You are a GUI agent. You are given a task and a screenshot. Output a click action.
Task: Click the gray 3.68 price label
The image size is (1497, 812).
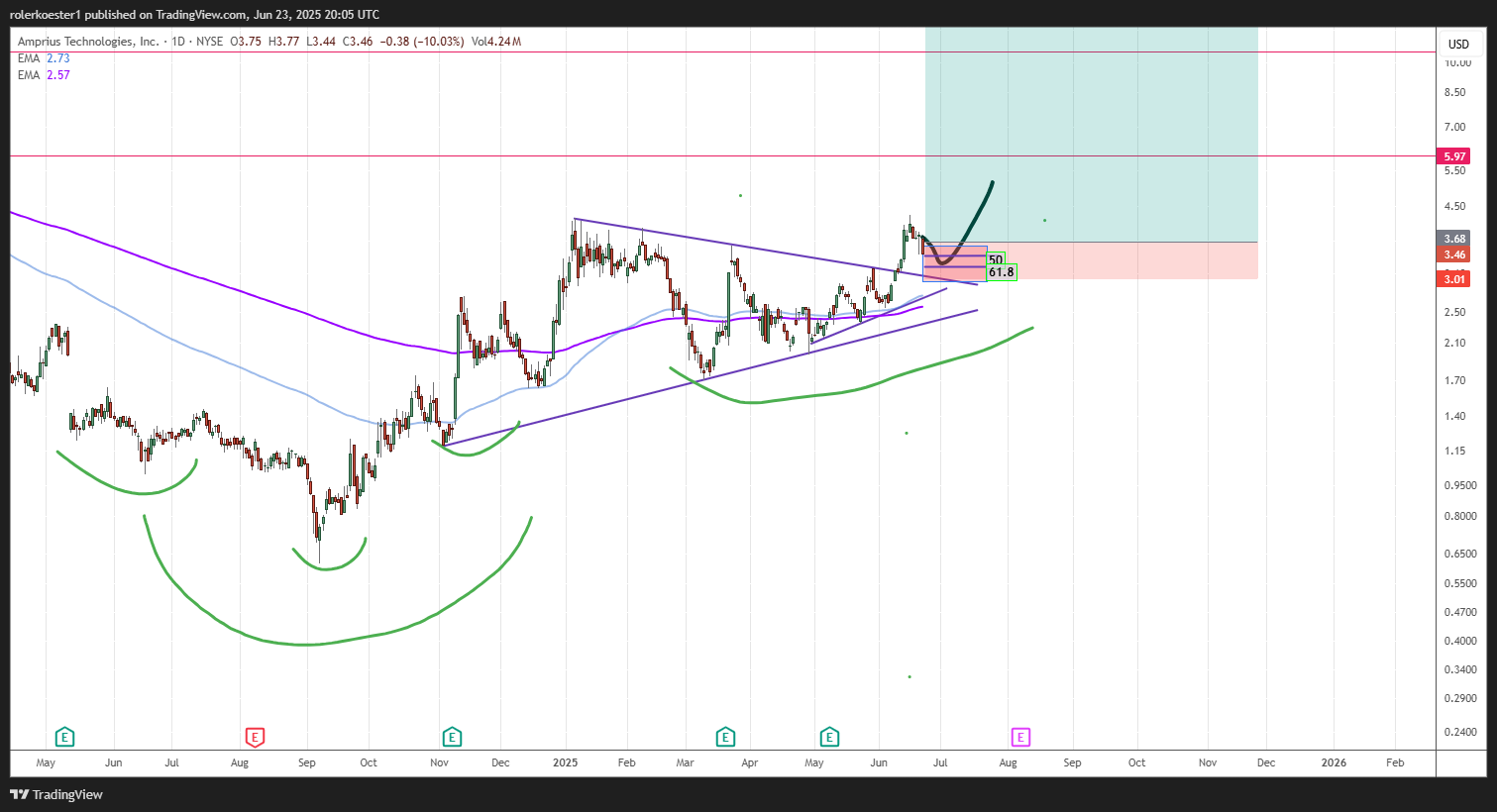click(x=1454, y=239)
